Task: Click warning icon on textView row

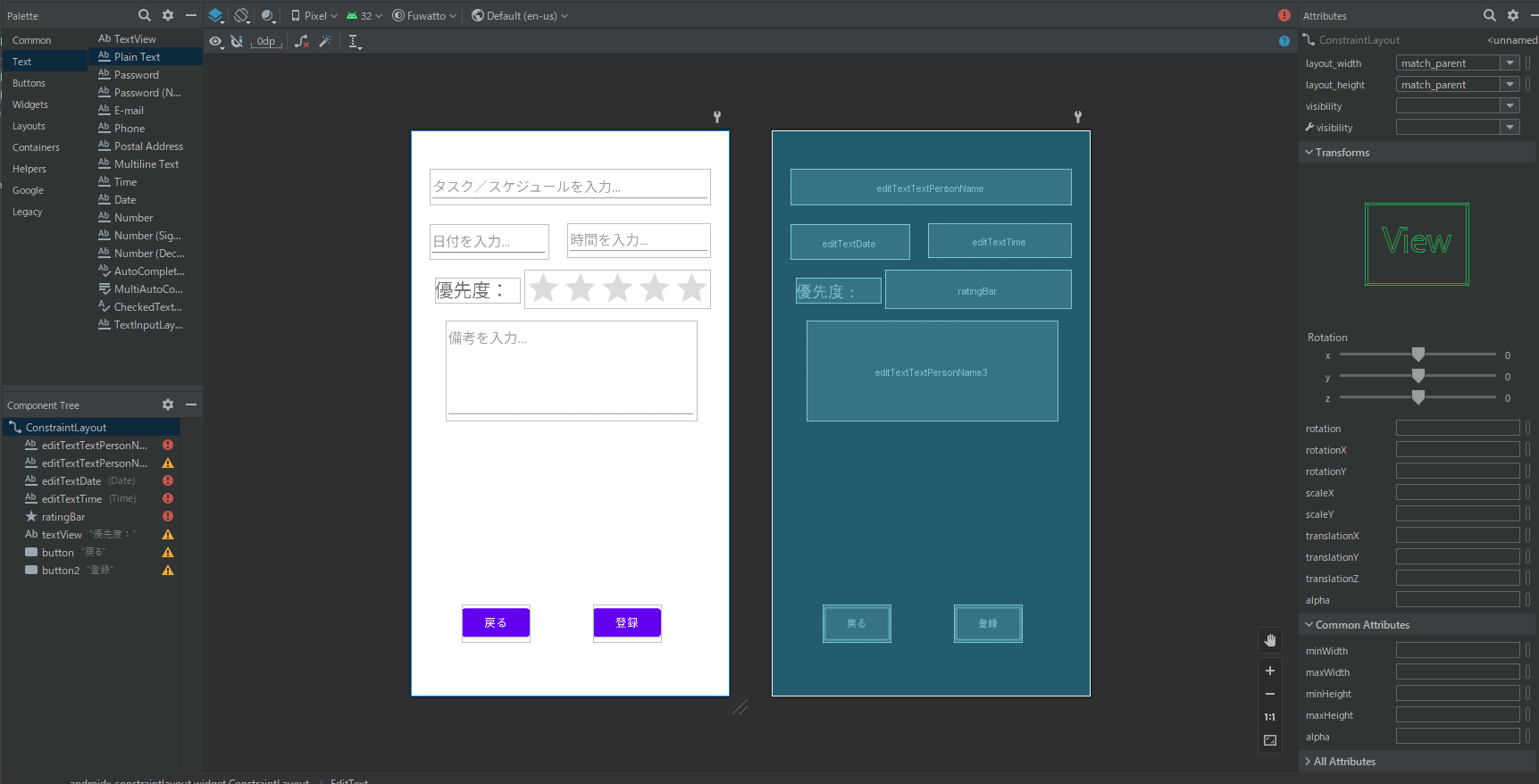Action: point(168,534)
